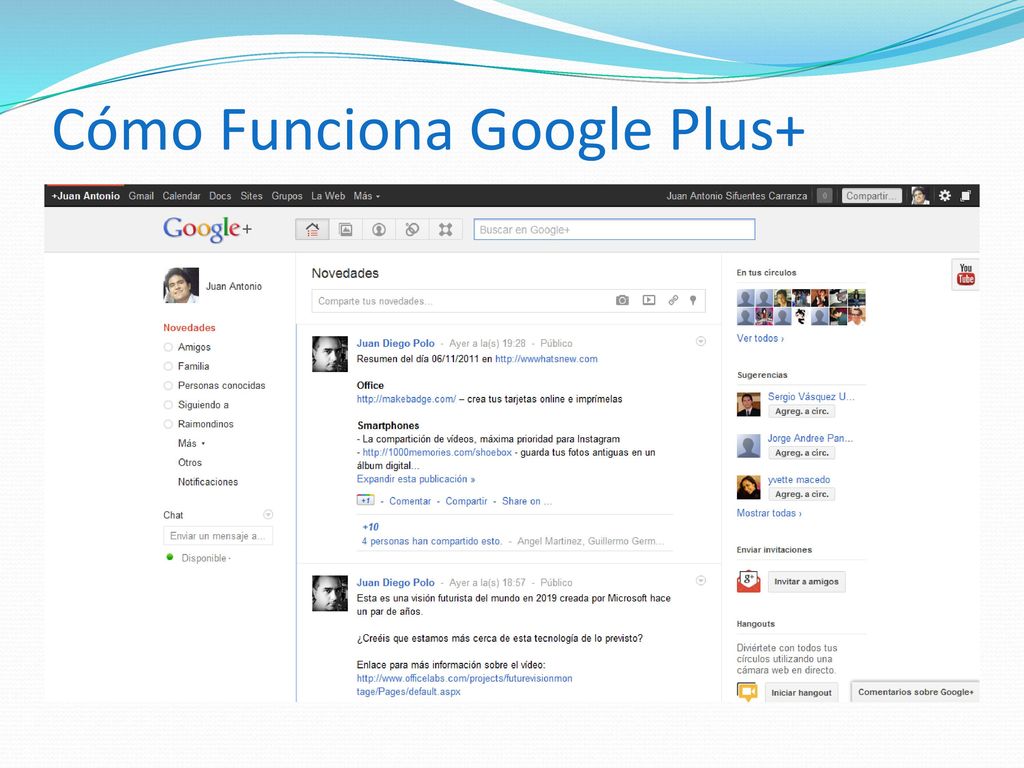This screenshot has width=1024, height=768.
Task: Open Comentarios sobre Google+ button
Action: point(916,692)
